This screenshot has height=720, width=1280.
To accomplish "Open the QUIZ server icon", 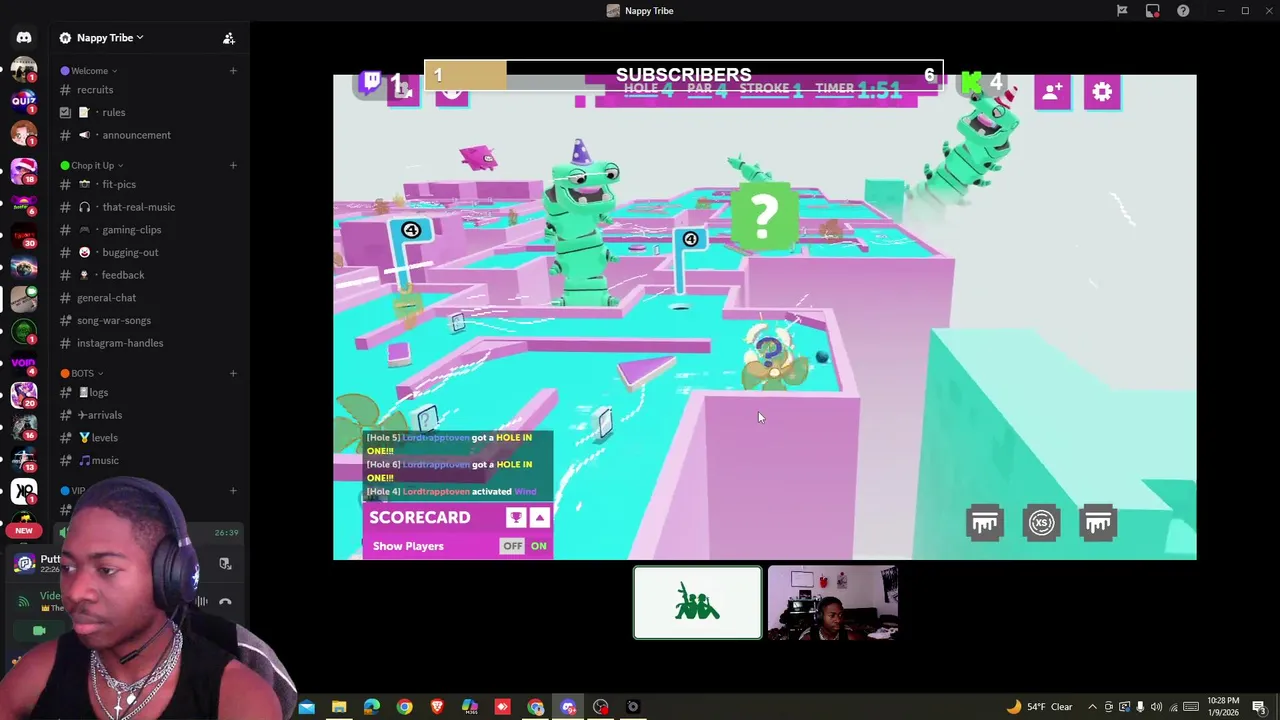I will (x=24, y=101).
